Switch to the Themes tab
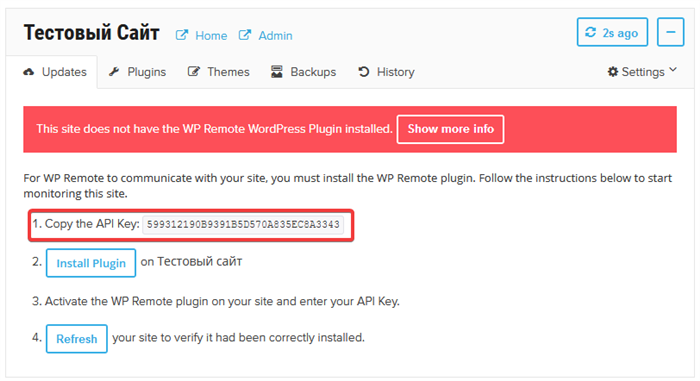Viewport: 700px width, 381px height. click(x=218, y=72)
